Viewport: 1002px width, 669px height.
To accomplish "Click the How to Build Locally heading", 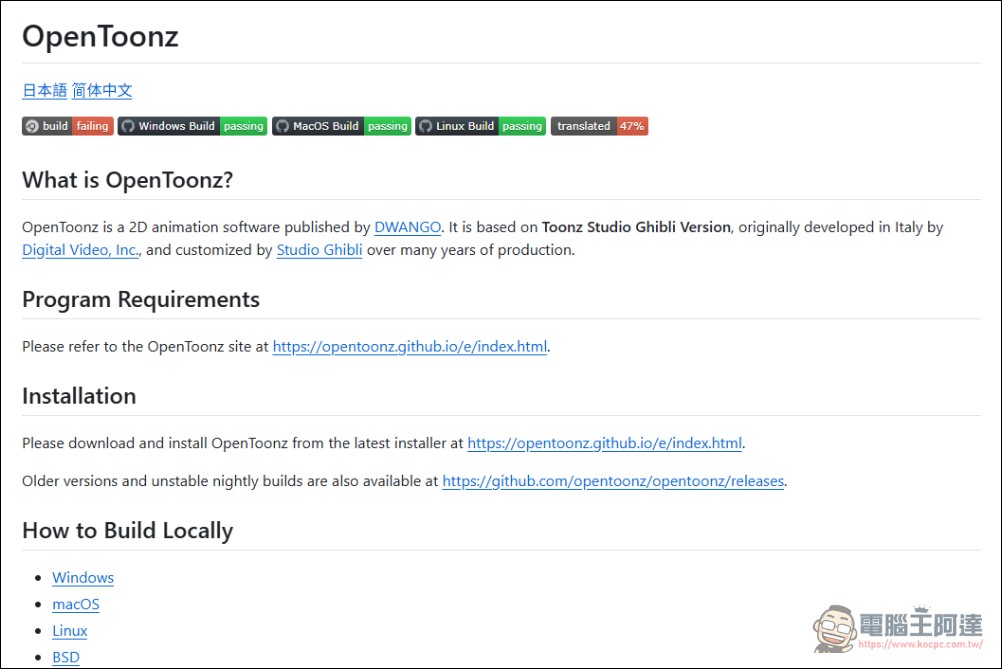I will (128, 530).
